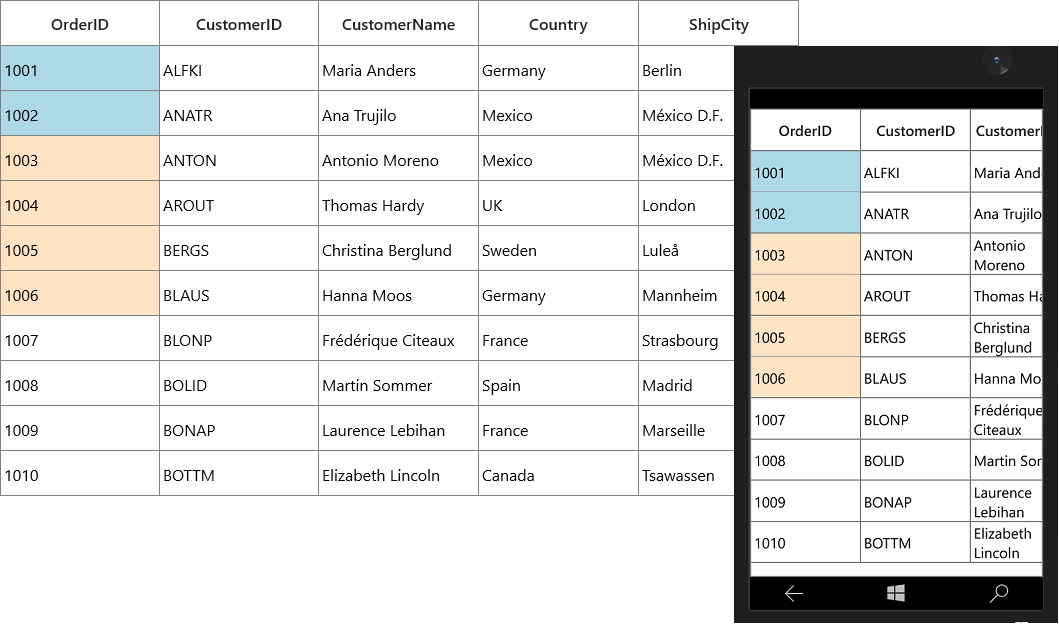Tap phone grid cell BOTTM
The height and width of the screenshot is (624, 1059).
pyautogui.click(x=915, y=542)
